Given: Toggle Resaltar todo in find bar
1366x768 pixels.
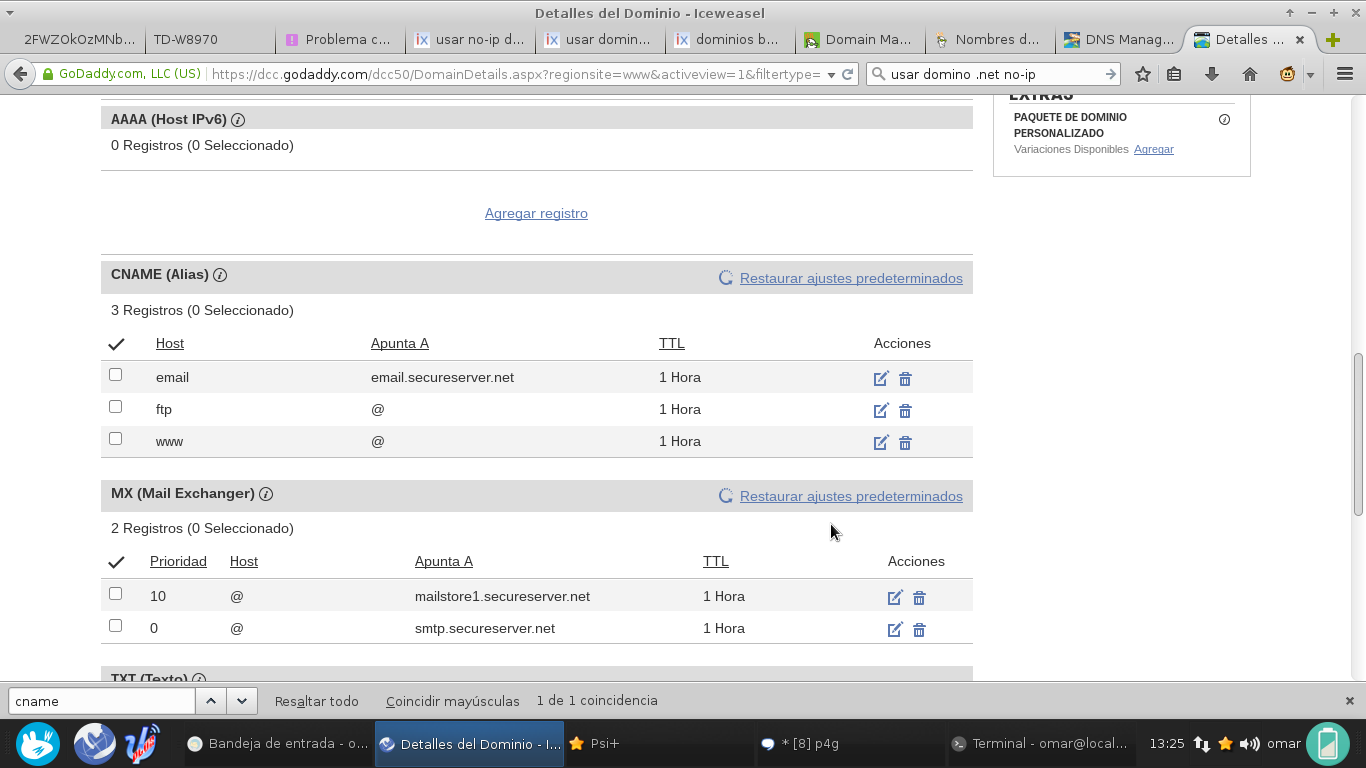Looking at the screenshot, I should (x=316, y=701).
